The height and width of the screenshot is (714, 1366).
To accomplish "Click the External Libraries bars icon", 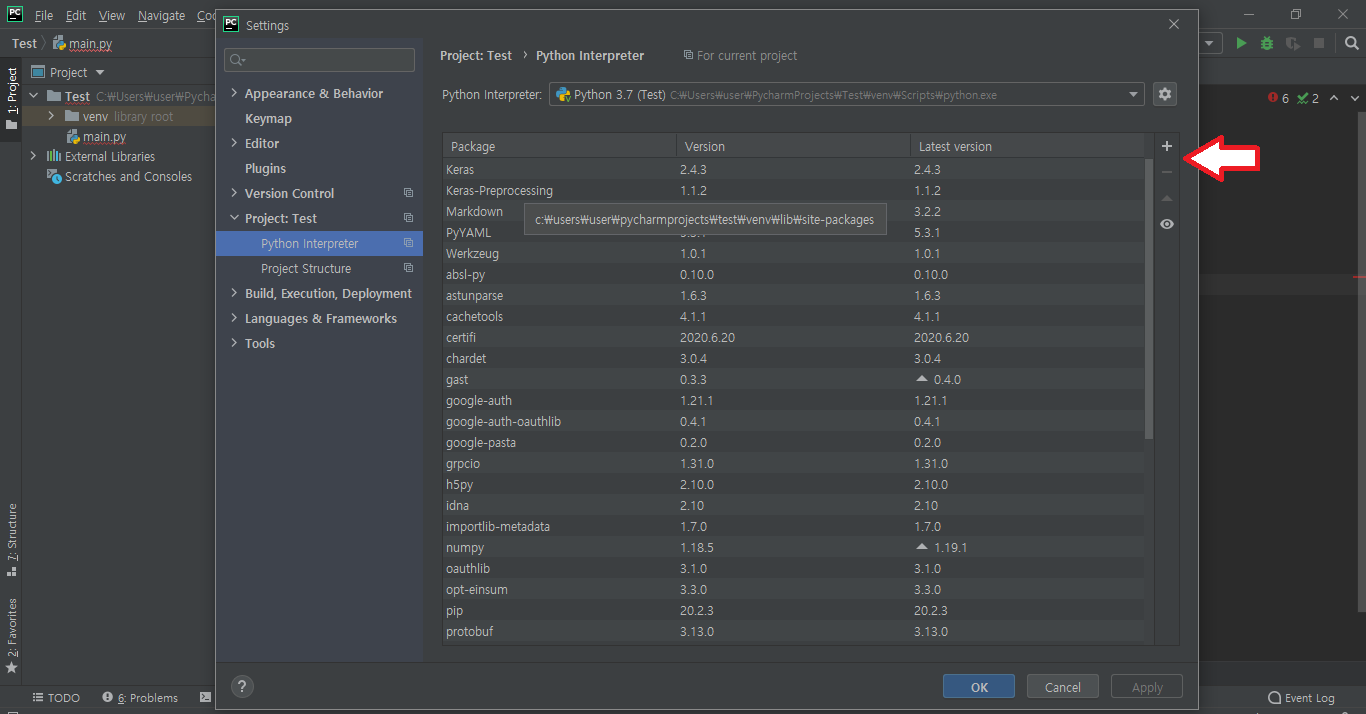I will click(x=54, y=156).
